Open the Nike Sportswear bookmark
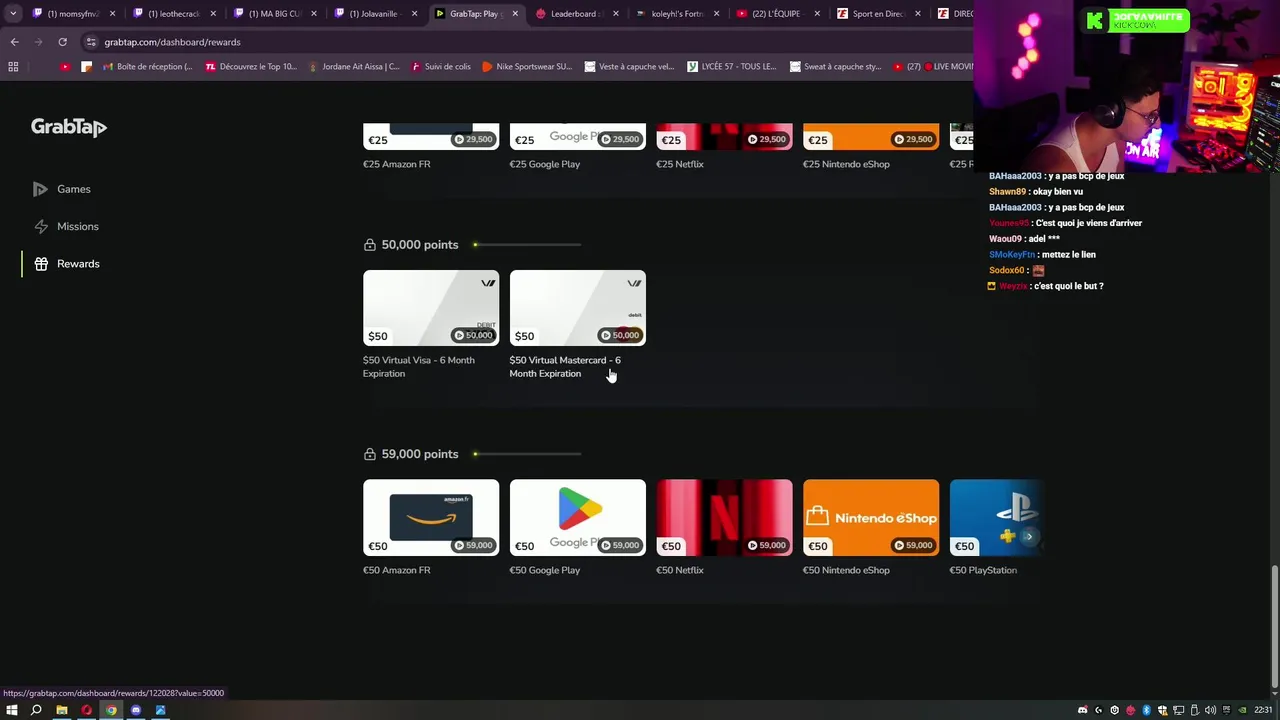This screenshot has height=720, width=1280. [x=527, y=67]
